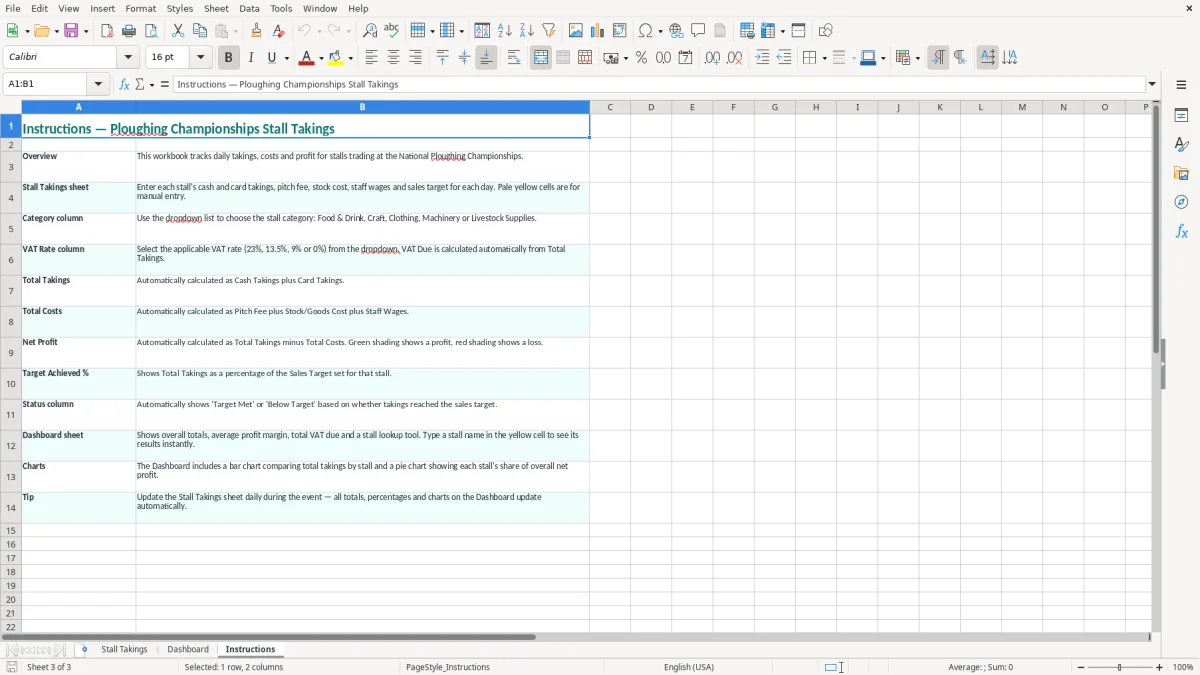This screenshot has height=675, width=1200.
Task: Click the Sort Ascending icon
Action: 504,31
